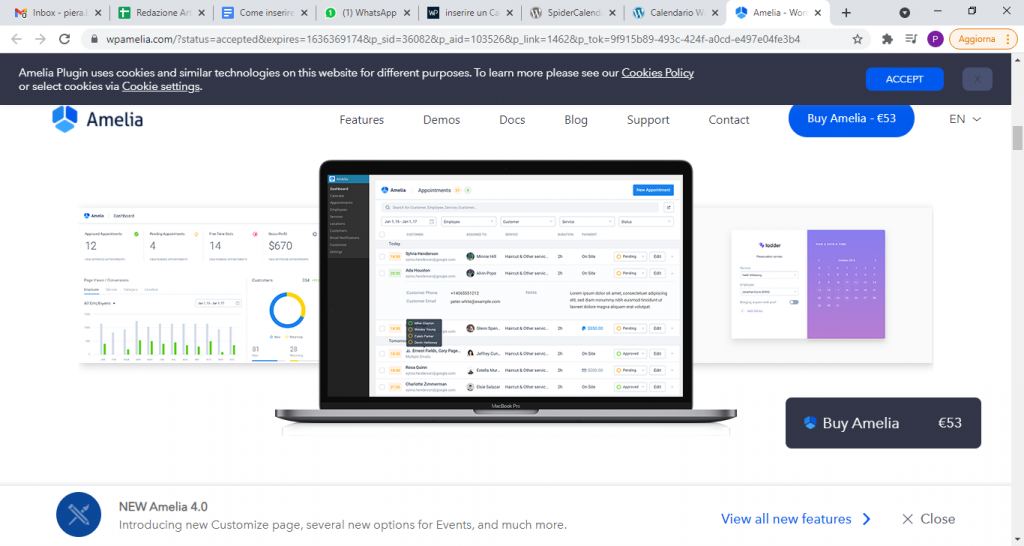1024x546 pixels.
Task: Open the browser extensions puzzle icon
Action: [x=887, y=39]
